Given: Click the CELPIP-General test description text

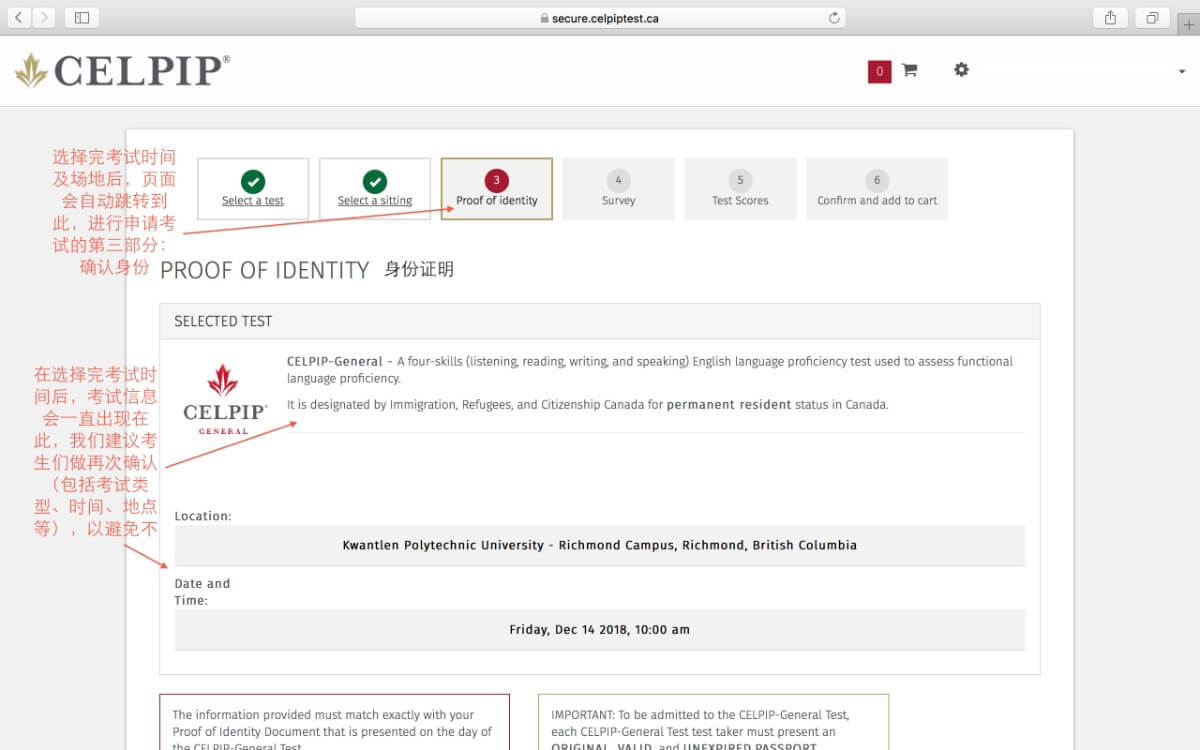Looking at the screenshot, I should (x=650, y=370).
